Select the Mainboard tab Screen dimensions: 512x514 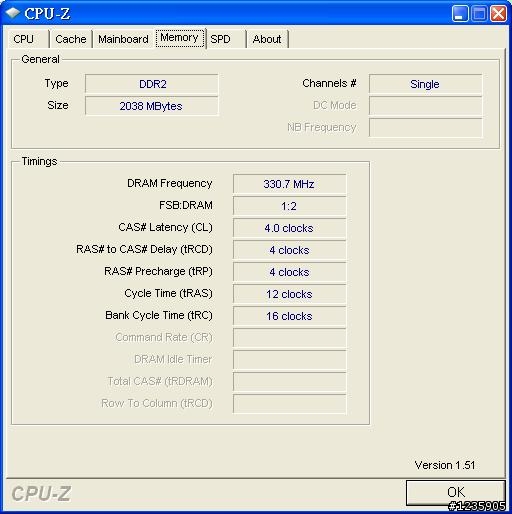point(123,39)
